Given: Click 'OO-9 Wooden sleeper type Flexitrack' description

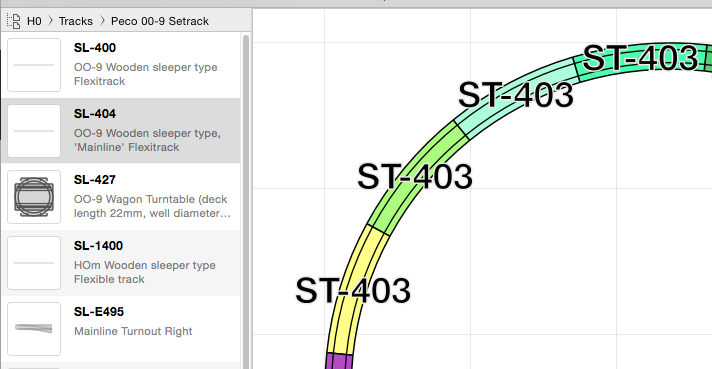Looking at the screenshot, I should [x=145, y=74].
